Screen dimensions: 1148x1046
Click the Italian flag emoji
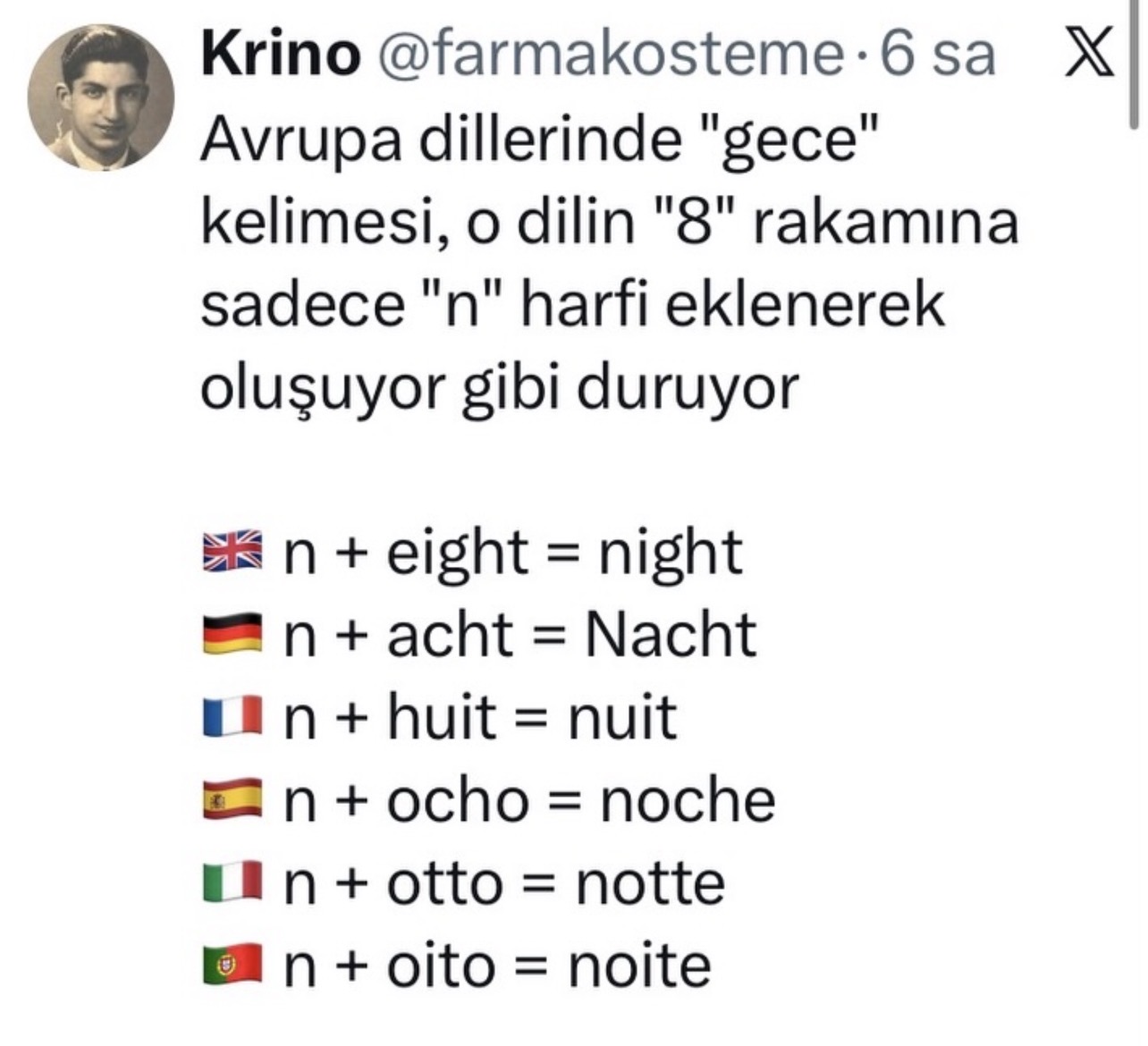coord(232,882)
